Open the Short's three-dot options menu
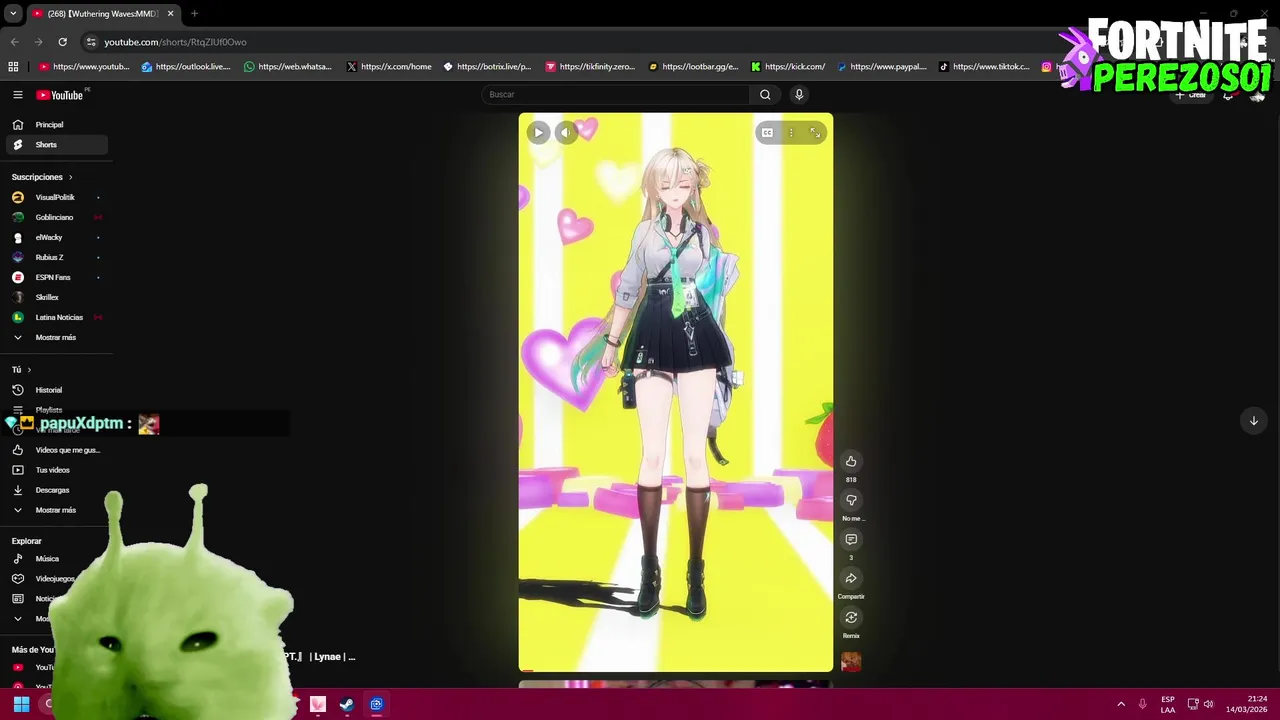 pos(791,132)
